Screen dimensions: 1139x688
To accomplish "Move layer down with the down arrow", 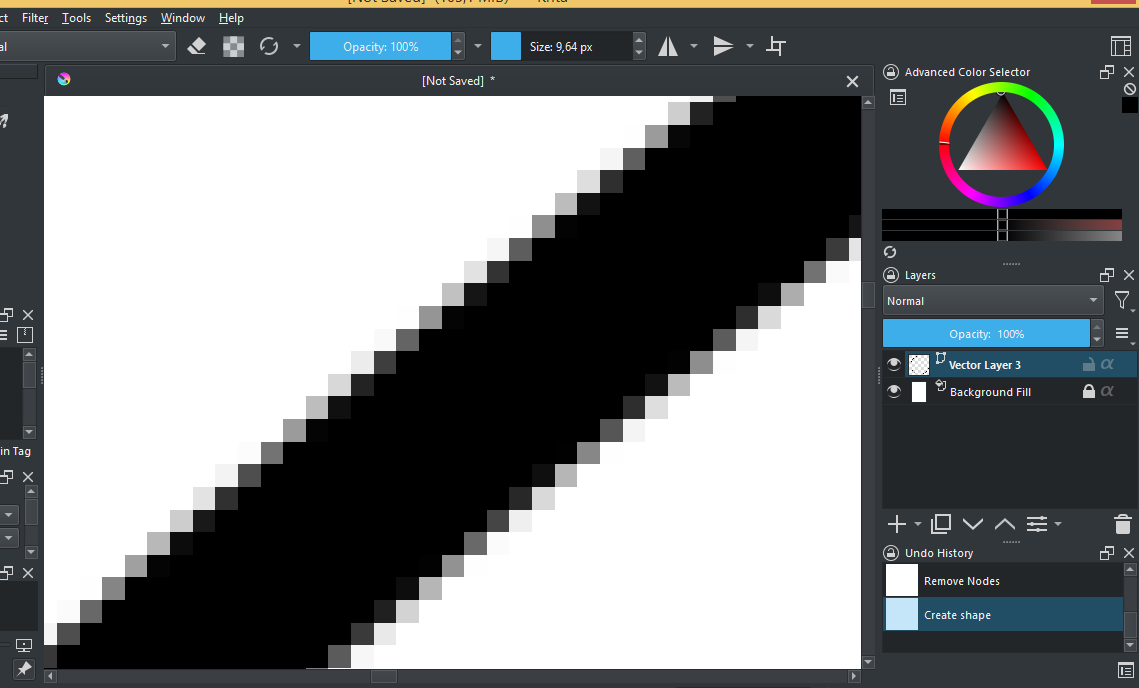I will coord(972,524).
